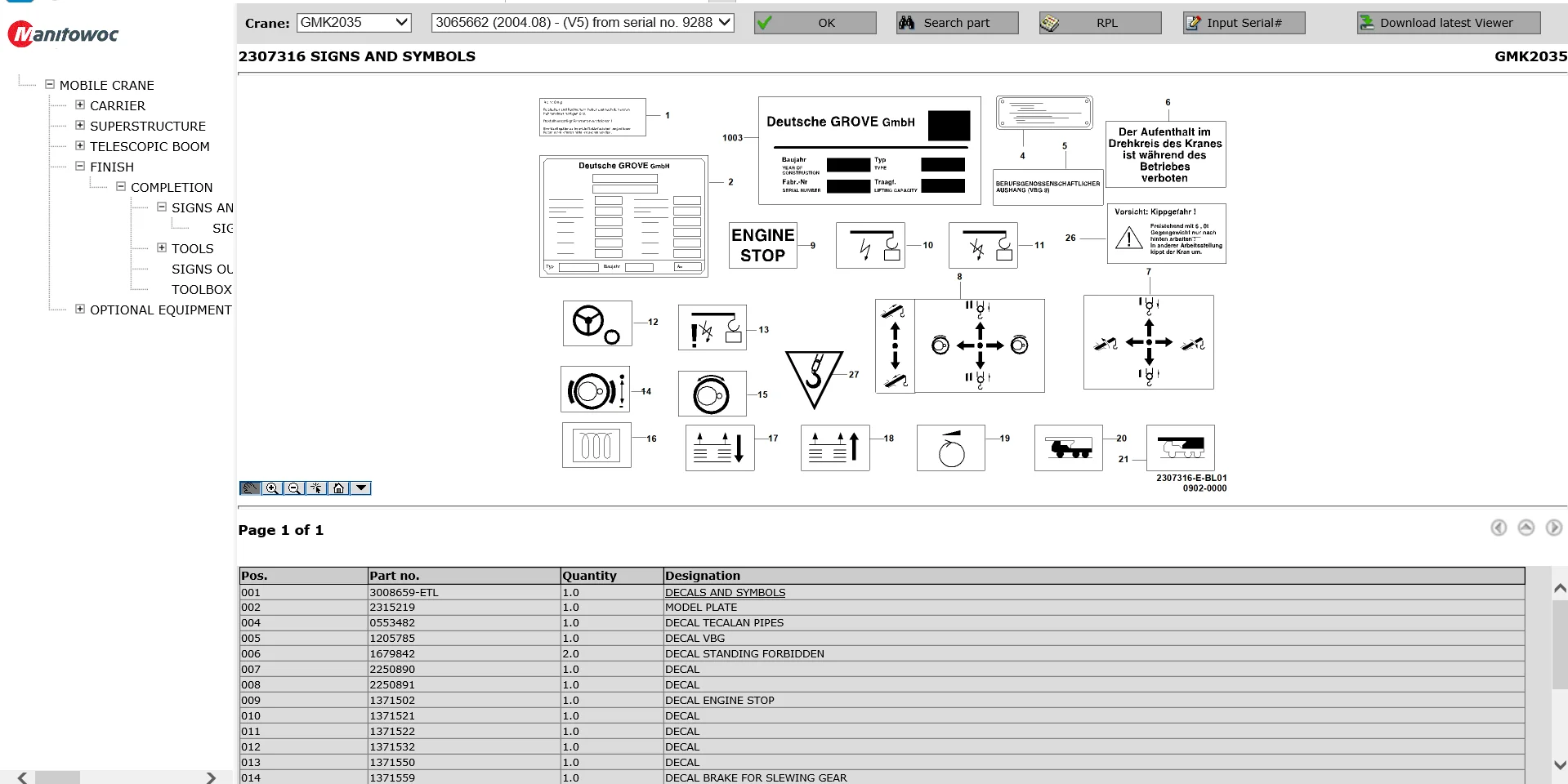Select TELESCOPIC BOOM tree item
1568x784 pixels.
150,146
